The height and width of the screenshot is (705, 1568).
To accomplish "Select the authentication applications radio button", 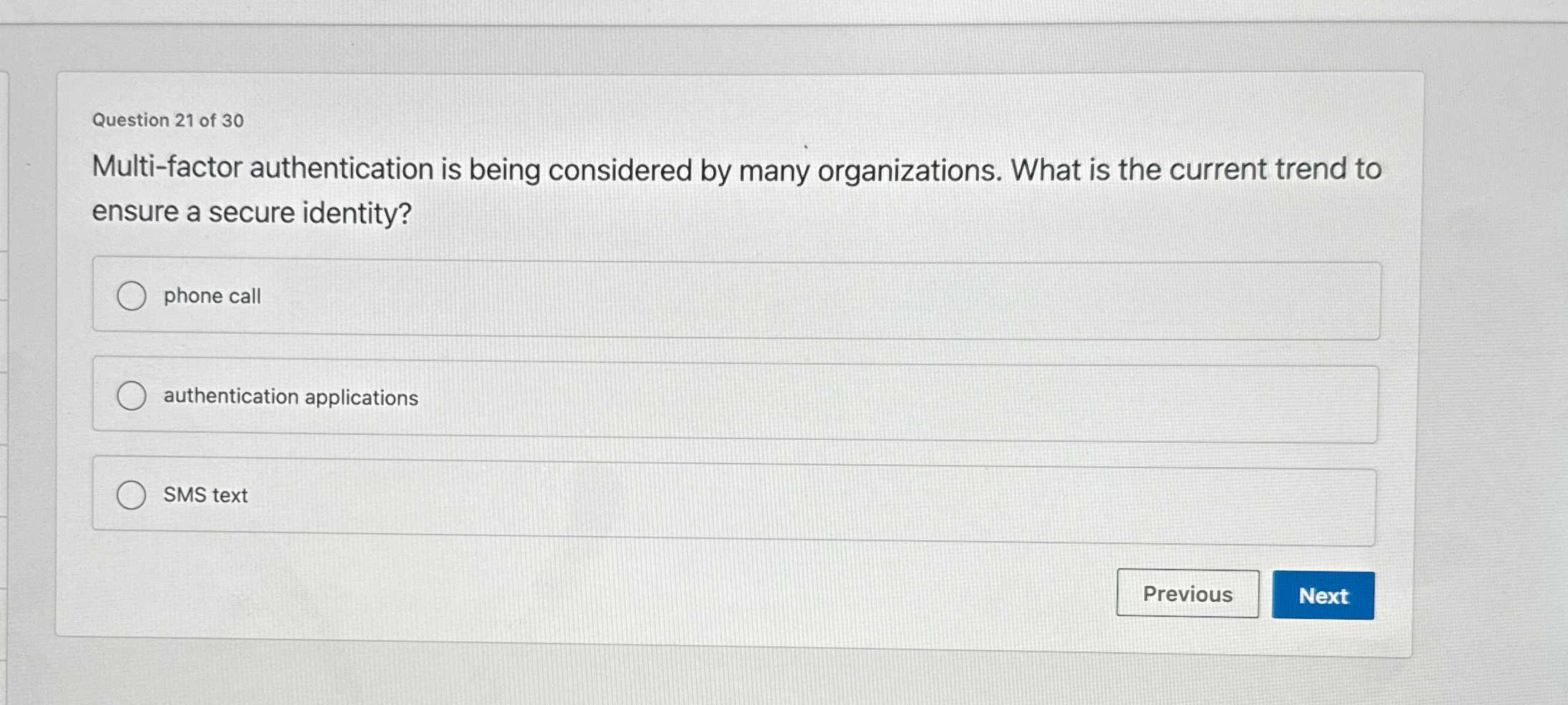I will click(x=132, y=395).
